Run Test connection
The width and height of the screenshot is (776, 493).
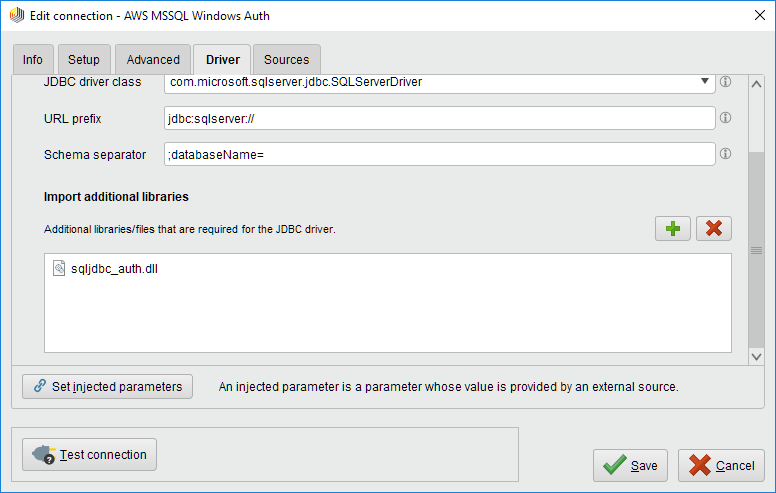tap(90, 454)
